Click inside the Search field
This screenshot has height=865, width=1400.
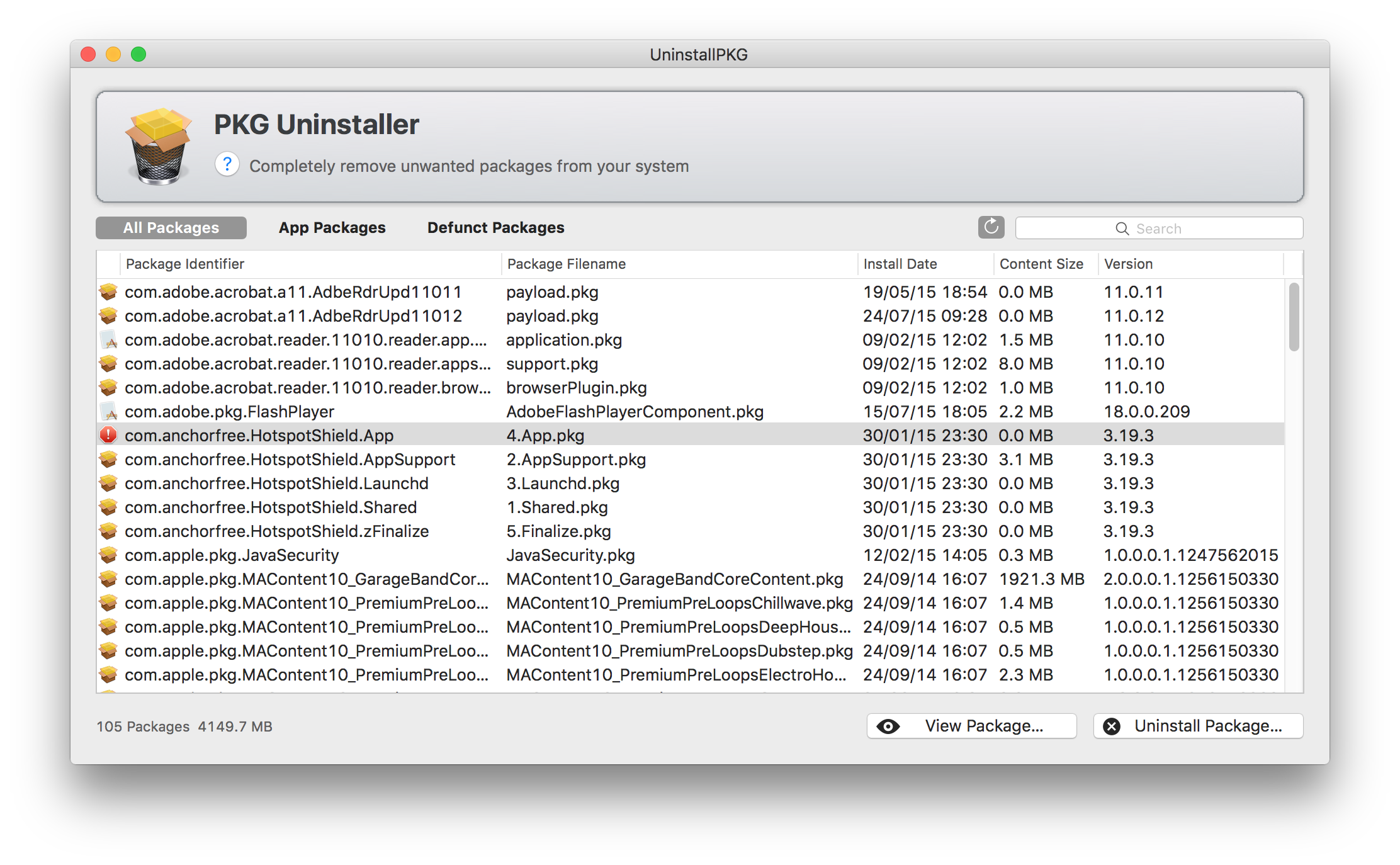[1183, 228]
